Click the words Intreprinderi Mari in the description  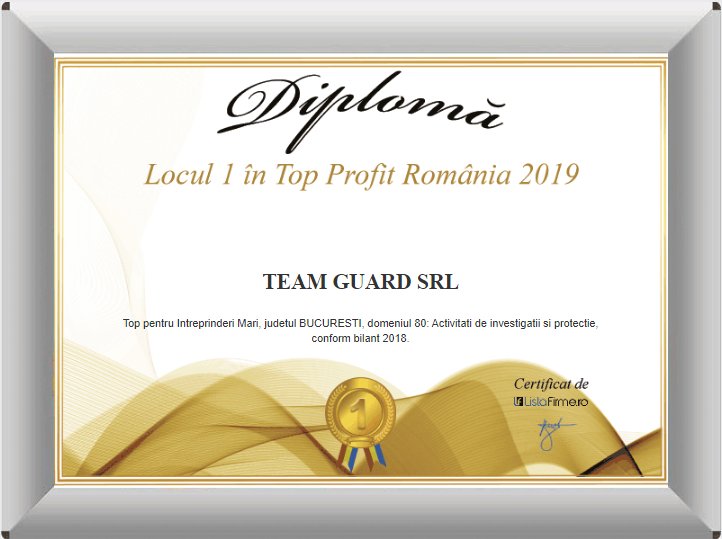(x=219, y=324)
